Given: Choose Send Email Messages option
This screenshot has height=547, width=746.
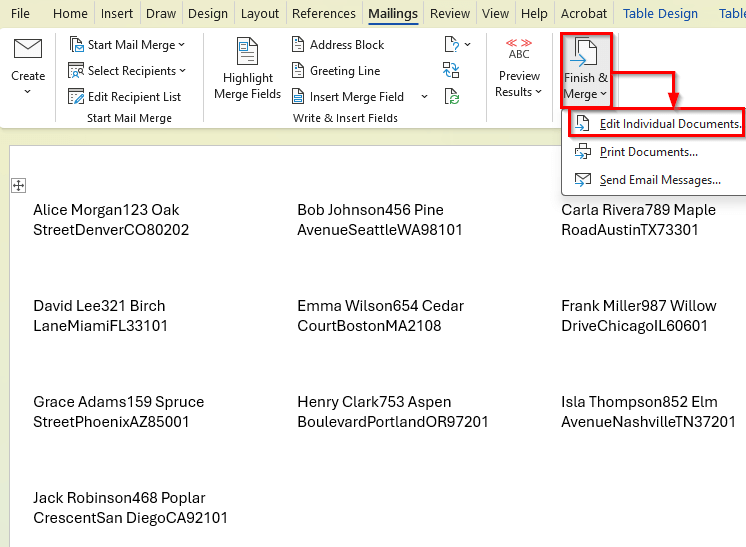Looking at the screenshot, I should pyautogui.click(x=659, y=180).
